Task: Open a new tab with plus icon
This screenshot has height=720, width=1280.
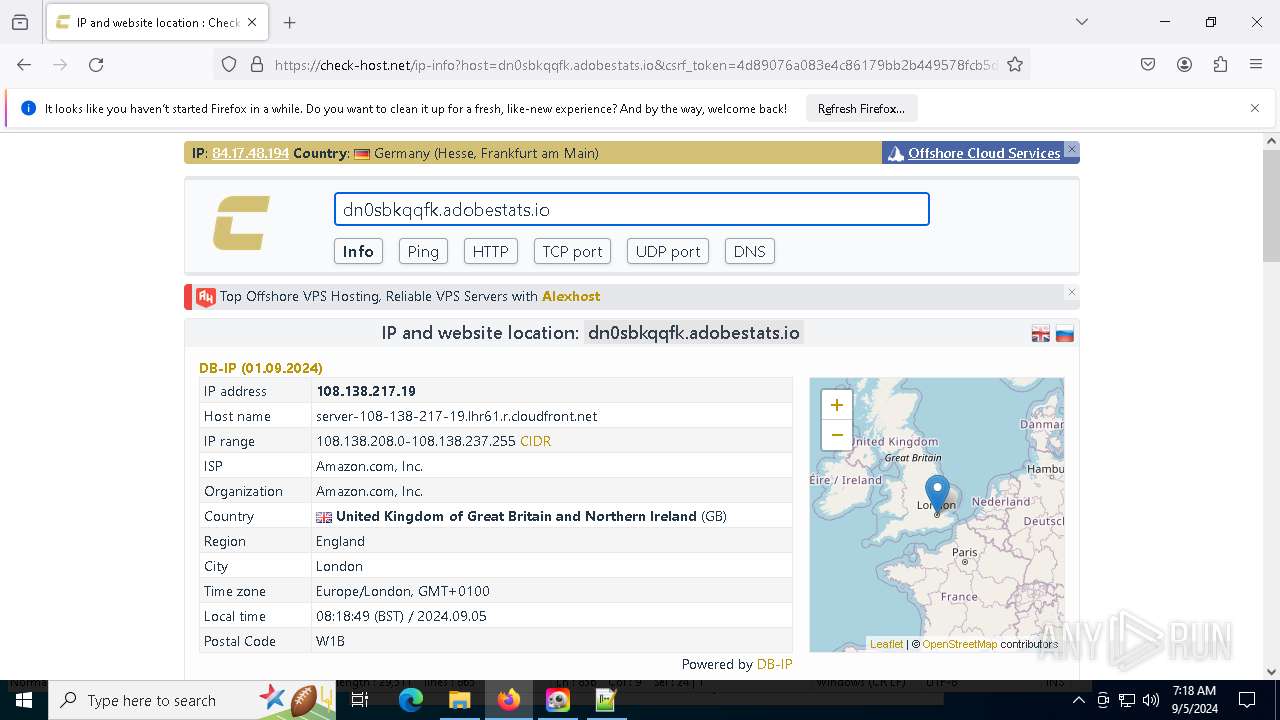Action: click(x=290, y=22)
